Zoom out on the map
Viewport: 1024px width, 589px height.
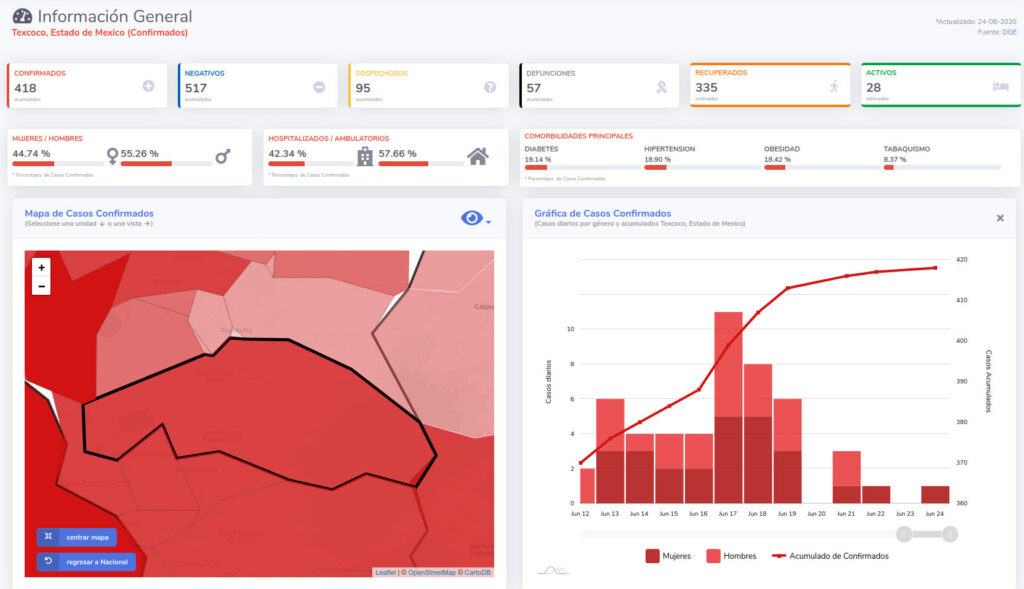coord(41,286)
